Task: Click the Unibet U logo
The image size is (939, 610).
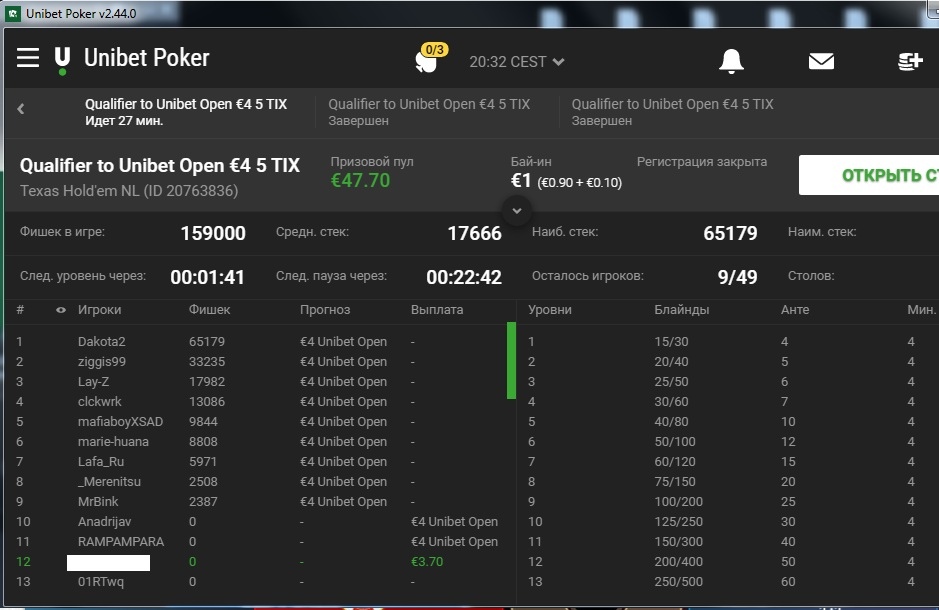Action: (62, 60)
